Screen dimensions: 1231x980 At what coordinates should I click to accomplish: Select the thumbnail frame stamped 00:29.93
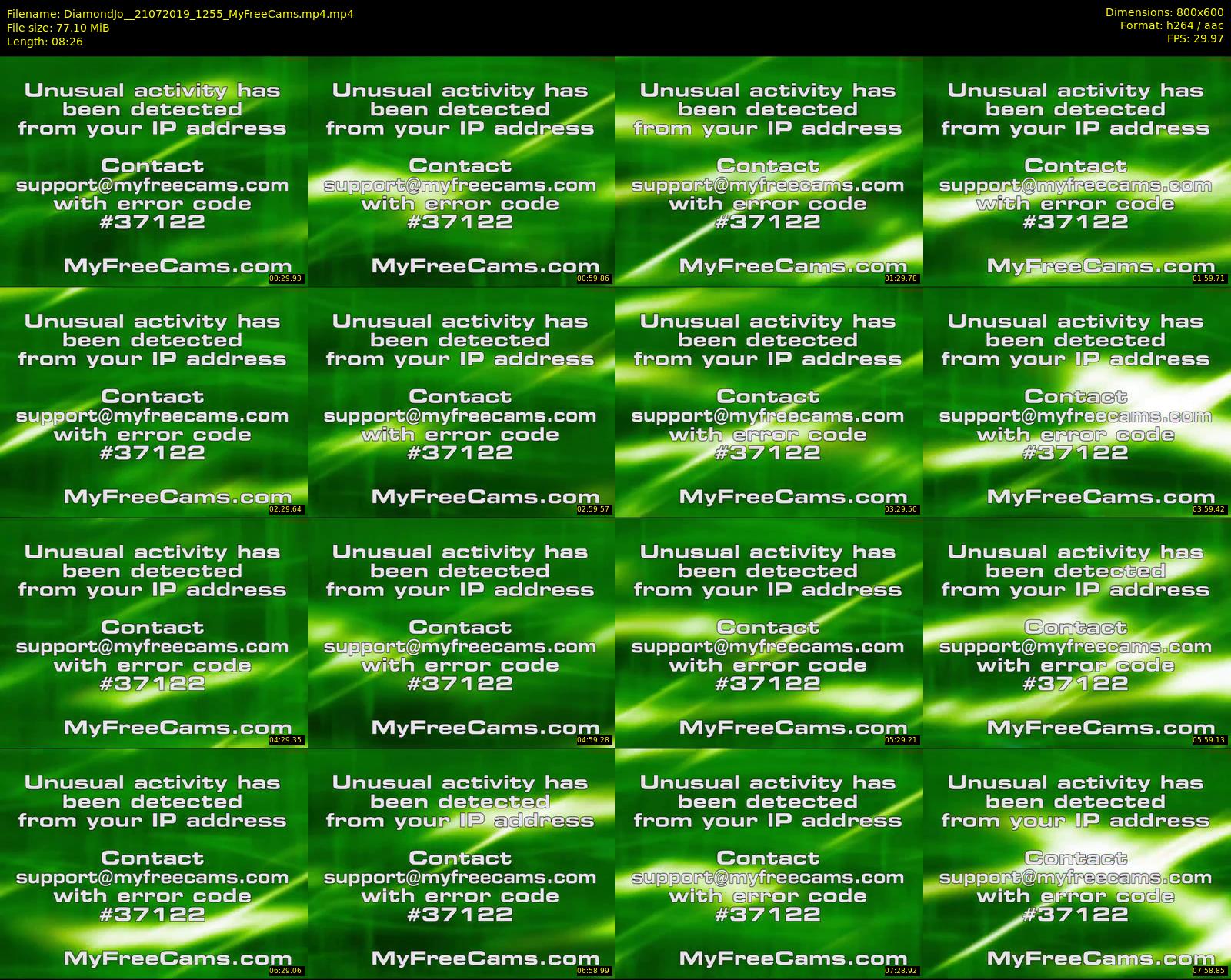click(154, 171)
